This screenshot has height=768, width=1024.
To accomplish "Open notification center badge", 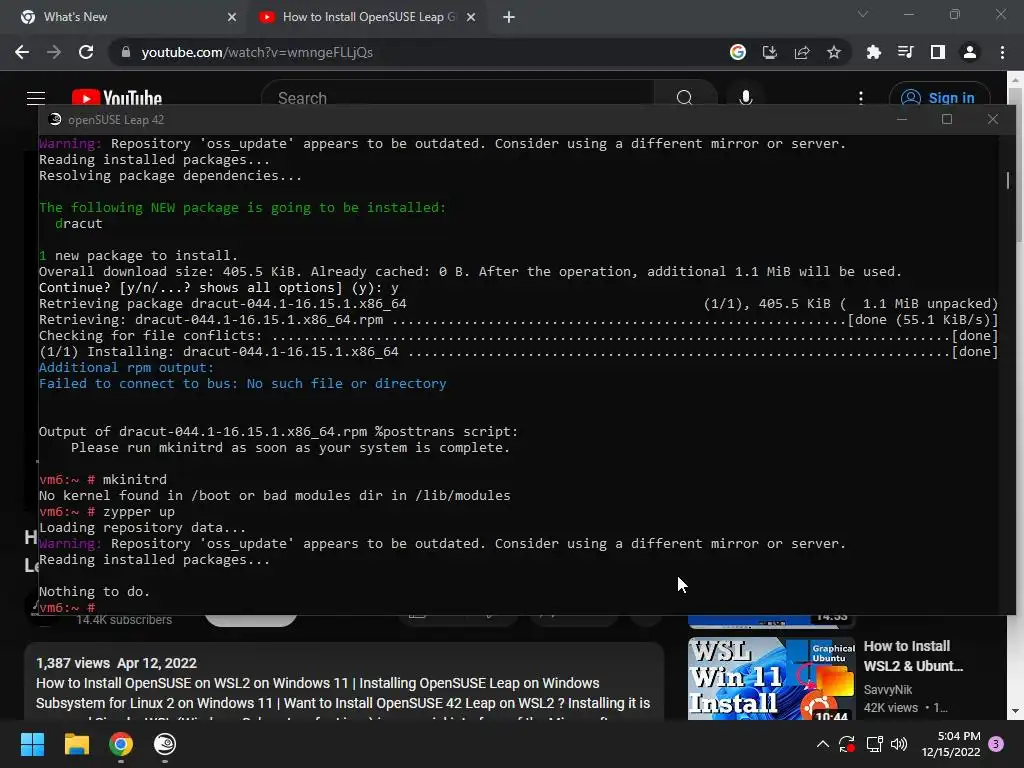I will tap(996, 744).
